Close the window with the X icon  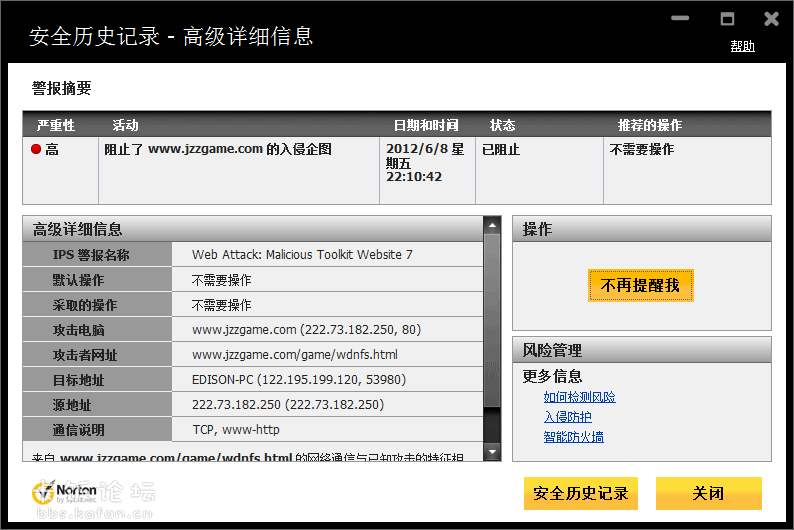(771, 19)
